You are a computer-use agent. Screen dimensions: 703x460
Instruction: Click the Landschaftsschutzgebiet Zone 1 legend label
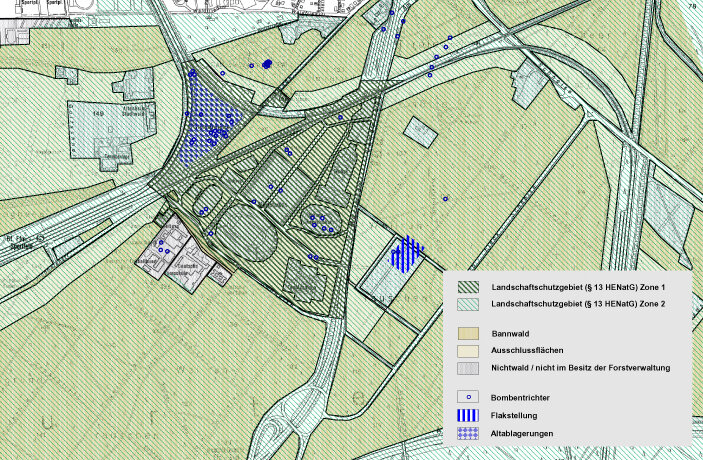point(576,285)
